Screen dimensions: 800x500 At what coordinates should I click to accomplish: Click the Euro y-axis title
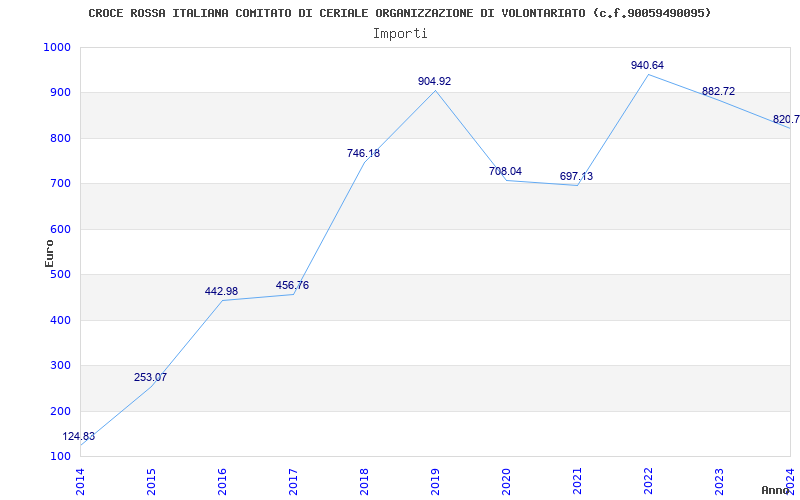point(49,253)
